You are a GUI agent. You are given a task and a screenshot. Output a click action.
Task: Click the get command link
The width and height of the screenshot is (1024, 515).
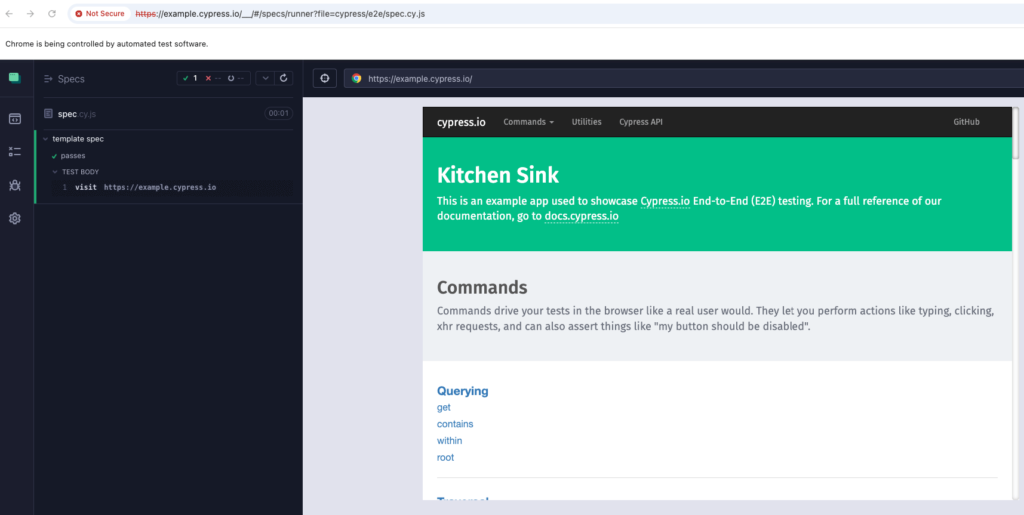(x=444, y=407)
